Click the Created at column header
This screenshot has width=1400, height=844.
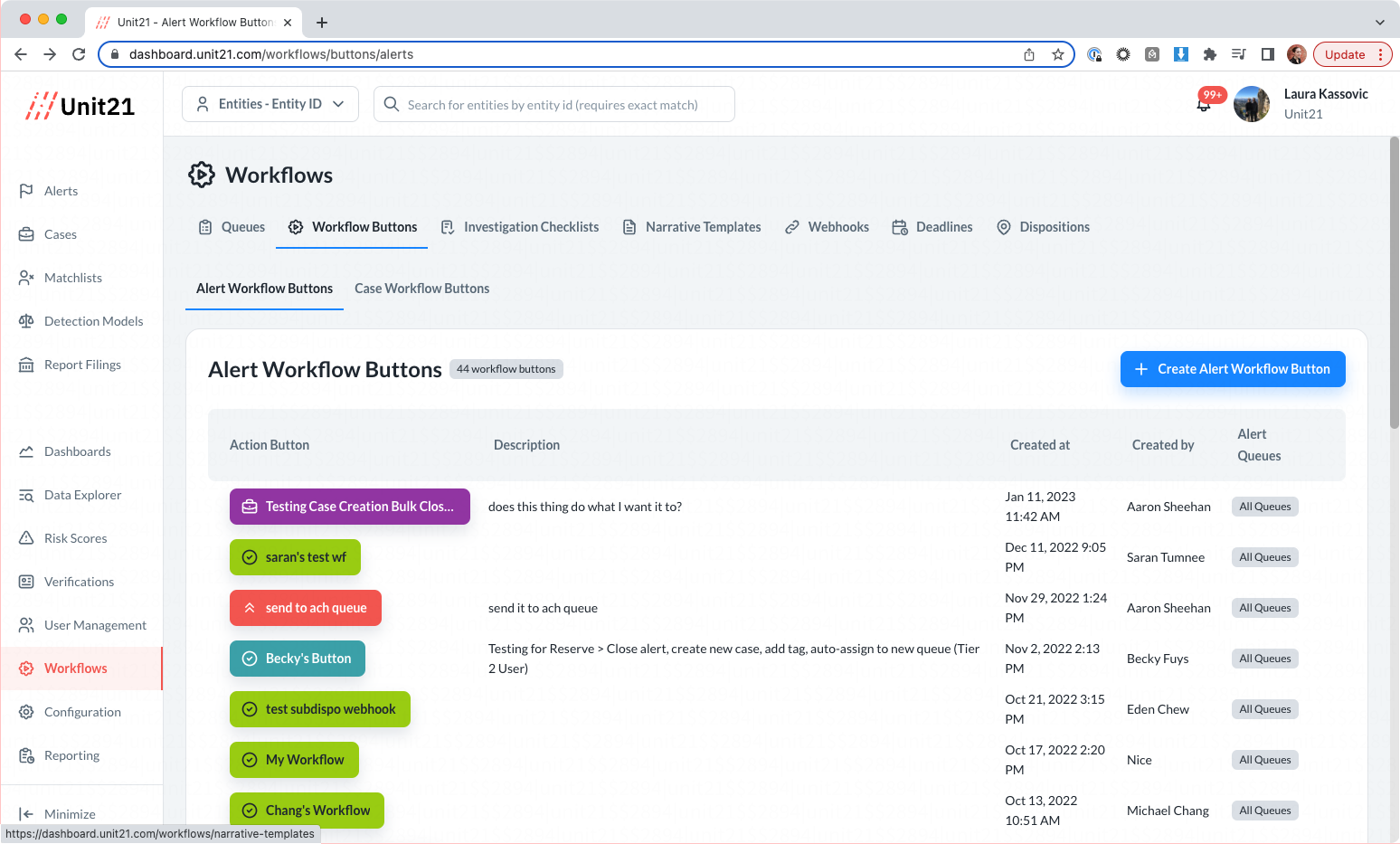pos(1040,445)
